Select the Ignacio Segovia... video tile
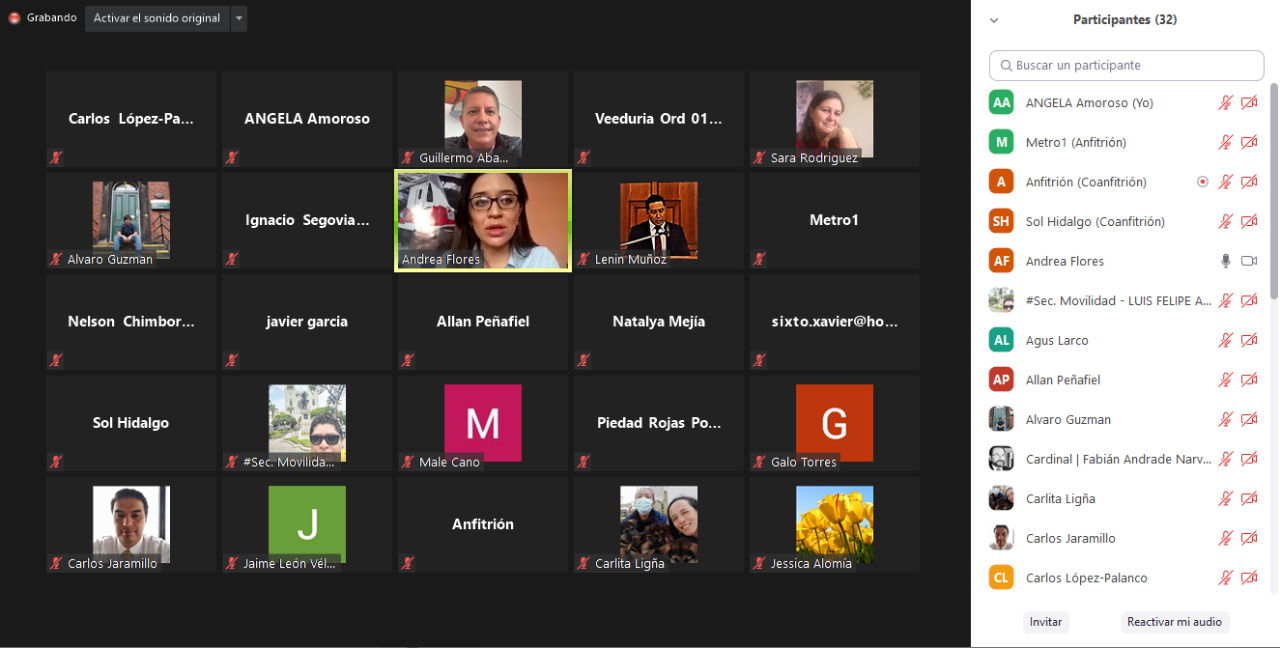Screen dimensions: 1280x648 pos(307,220)
